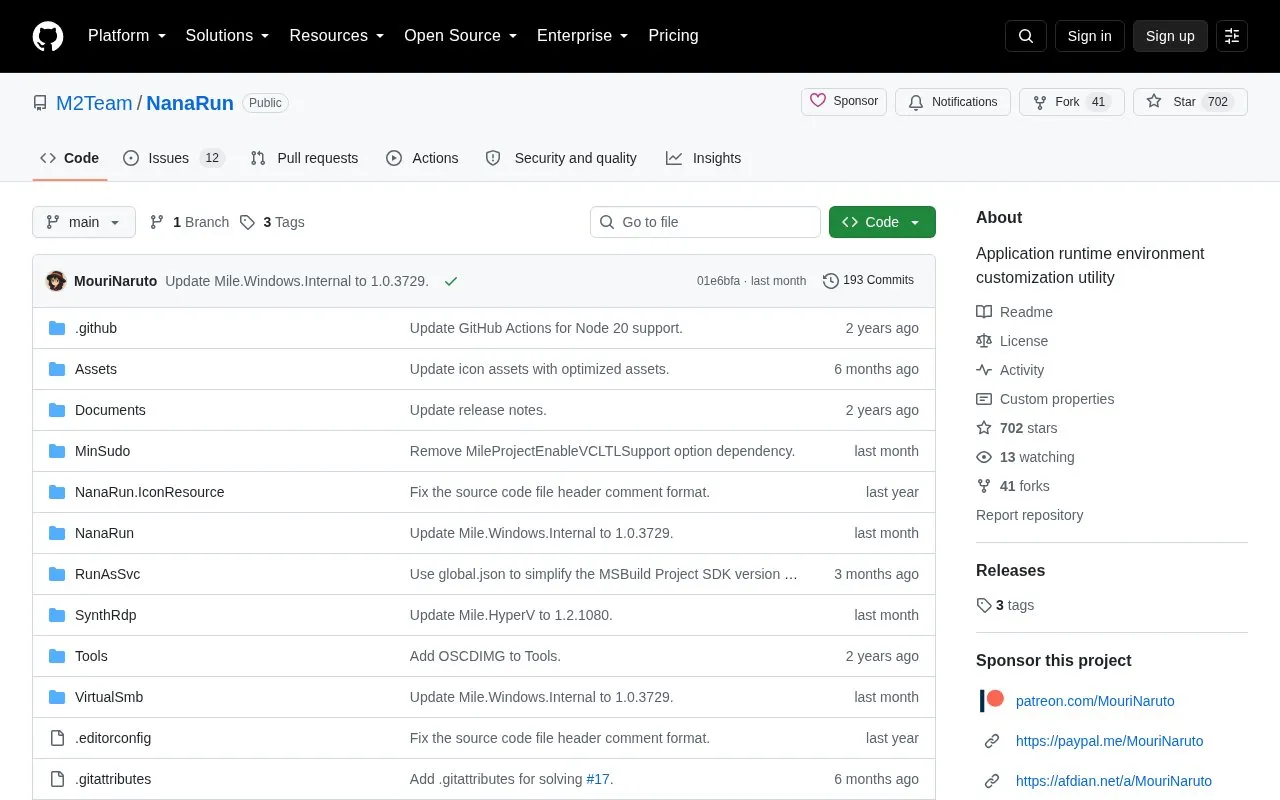
Task: Open the Pricing link
Action: [x=673, y=36]
